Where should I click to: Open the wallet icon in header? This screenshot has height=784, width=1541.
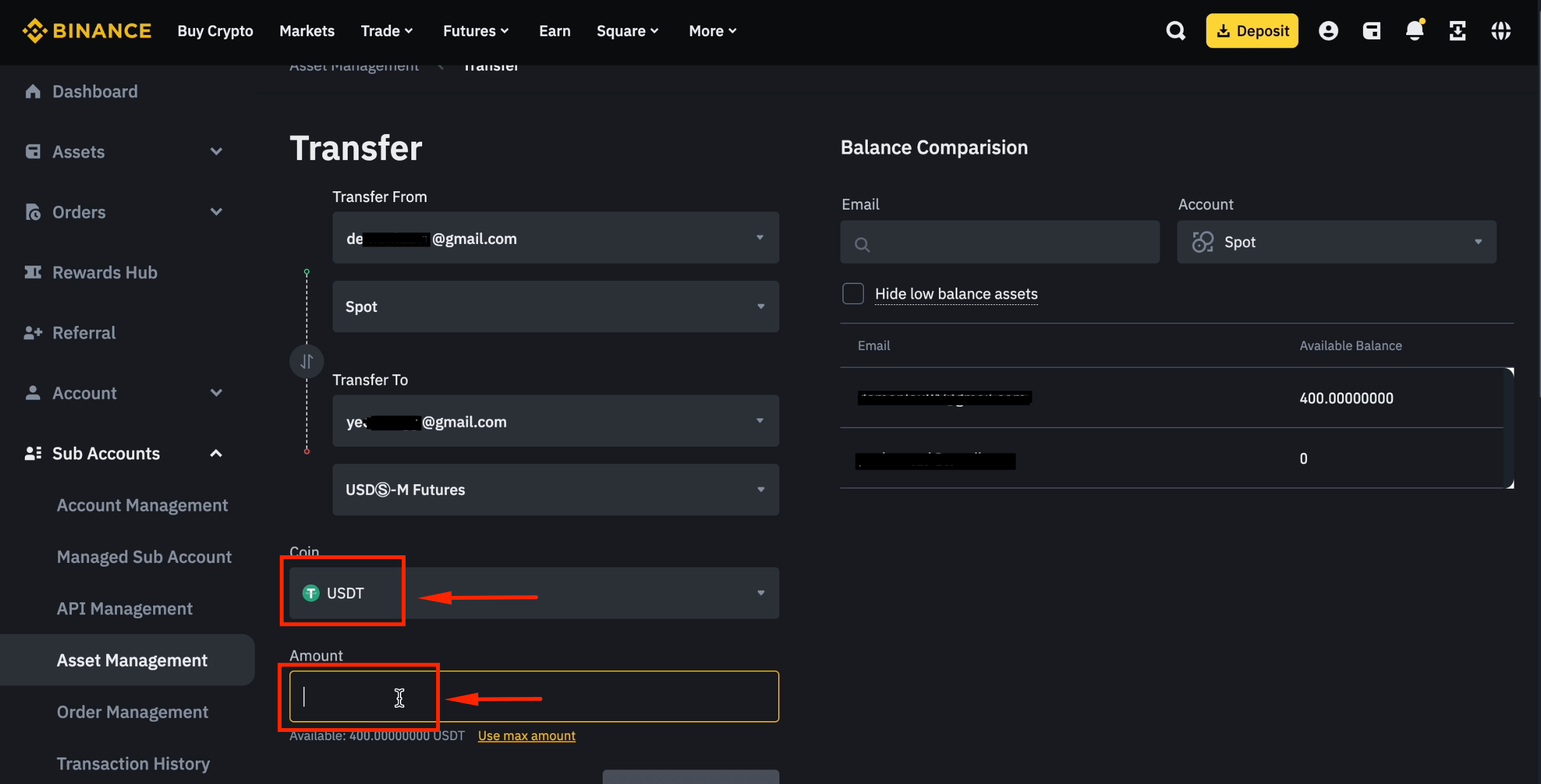pos(1371,30)
